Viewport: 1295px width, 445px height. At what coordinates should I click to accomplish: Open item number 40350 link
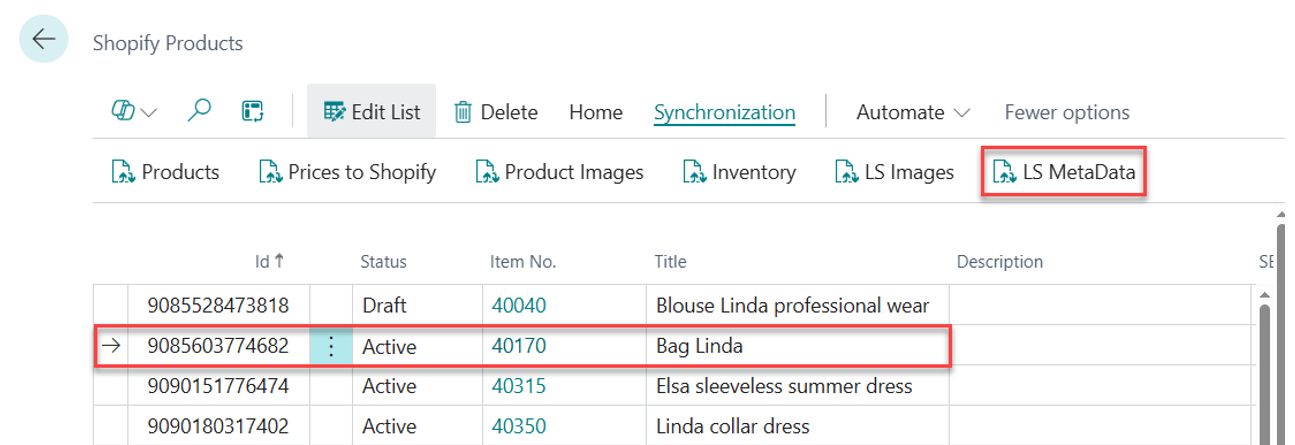point(518,426)
